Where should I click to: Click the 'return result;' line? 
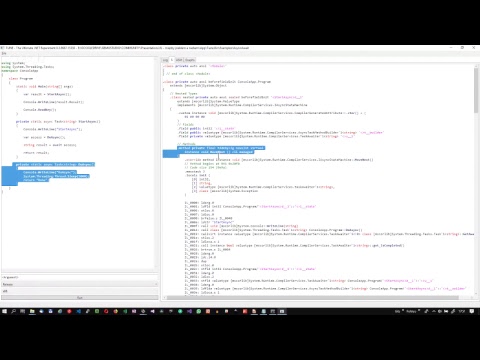click(x=36, y=153)
